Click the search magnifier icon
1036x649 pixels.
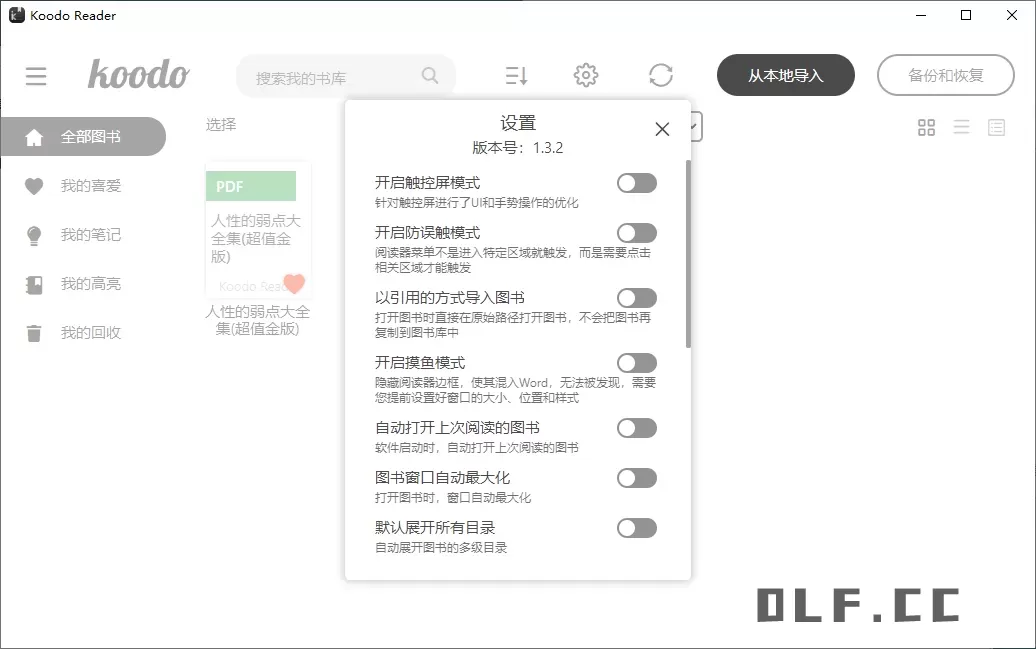[x=430, y=75]
